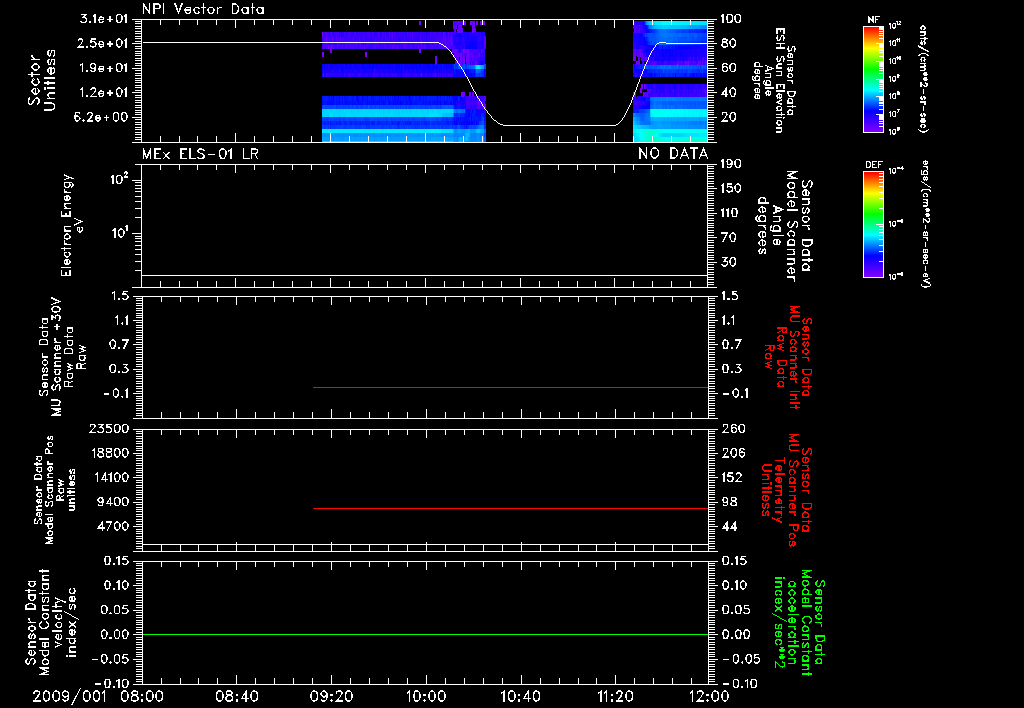Select the '2009/001 08:00' start time label

click(x=97, y=696)
